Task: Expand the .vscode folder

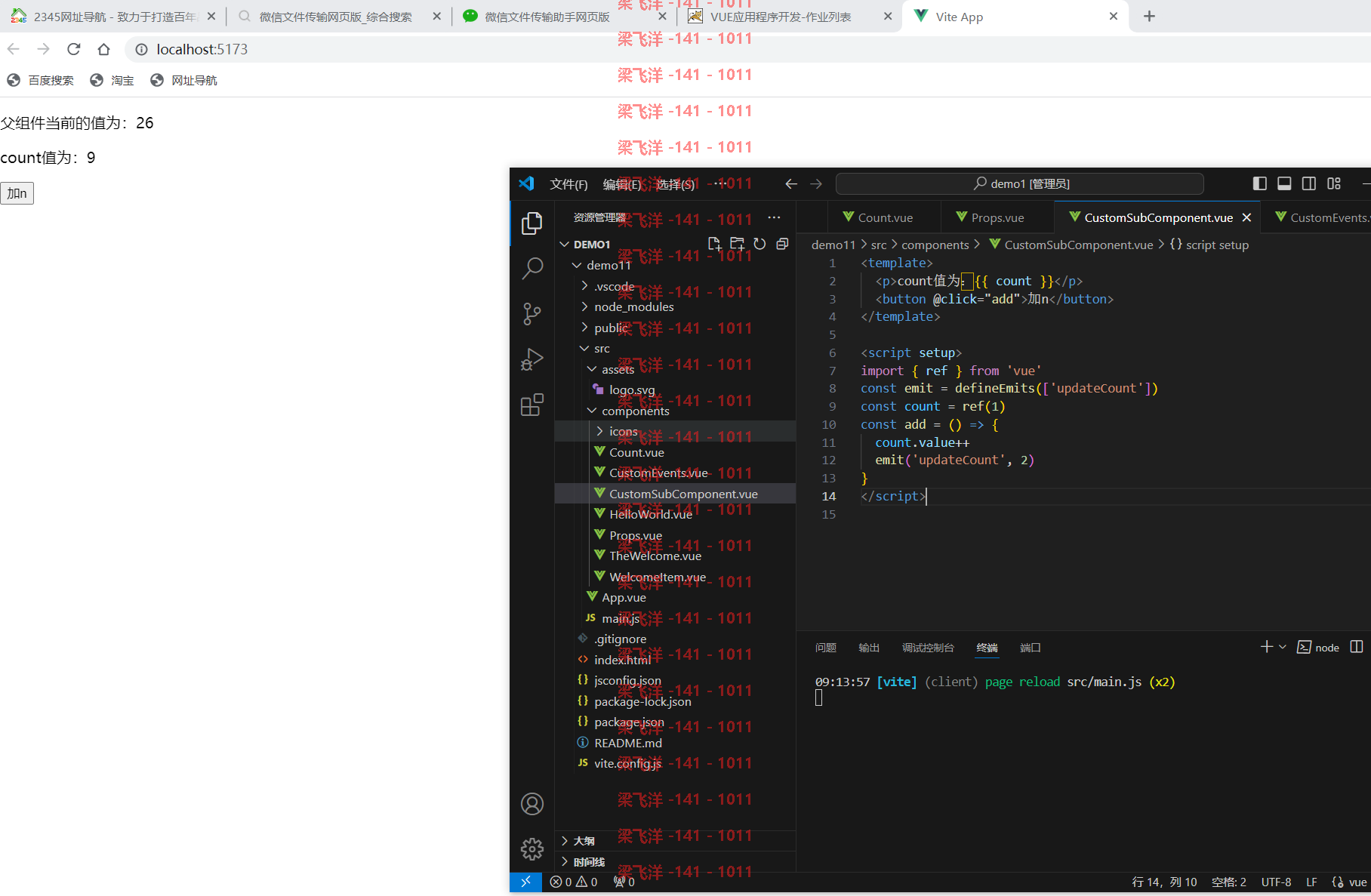Action: (584, 286)
